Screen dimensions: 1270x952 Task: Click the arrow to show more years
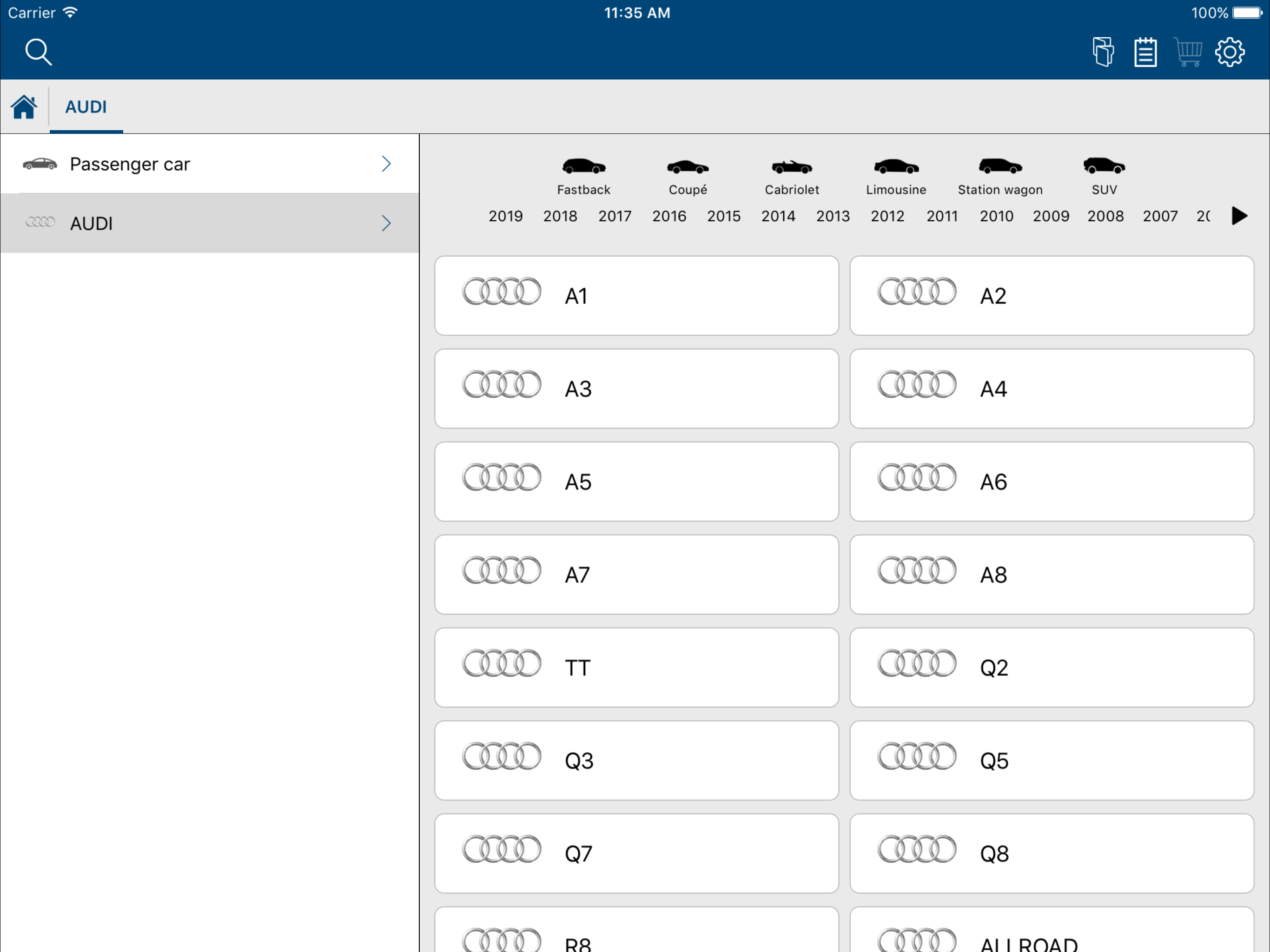pos(1240,217)
